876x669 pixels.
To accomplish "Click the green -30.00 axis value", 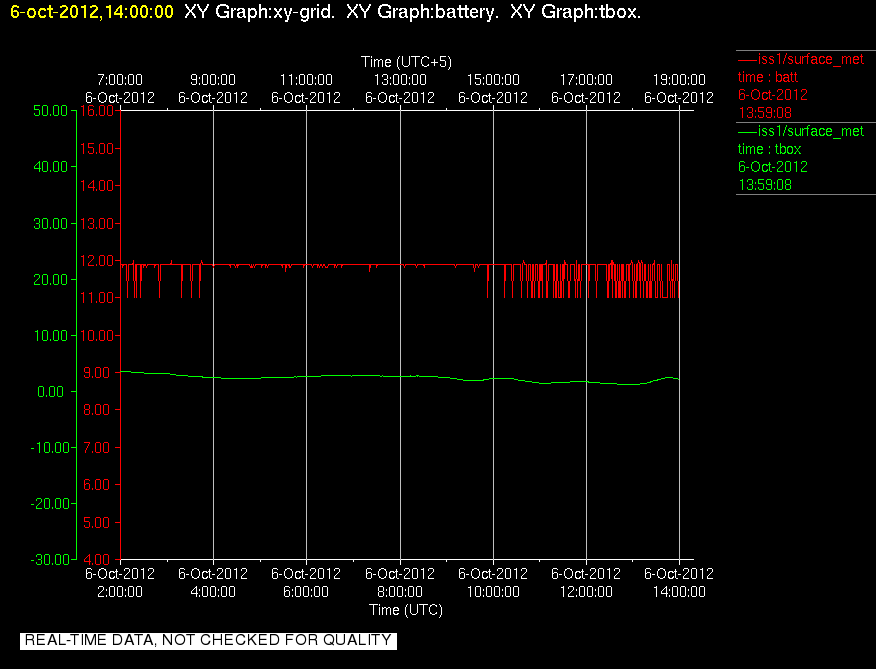I will coord(50,559).
